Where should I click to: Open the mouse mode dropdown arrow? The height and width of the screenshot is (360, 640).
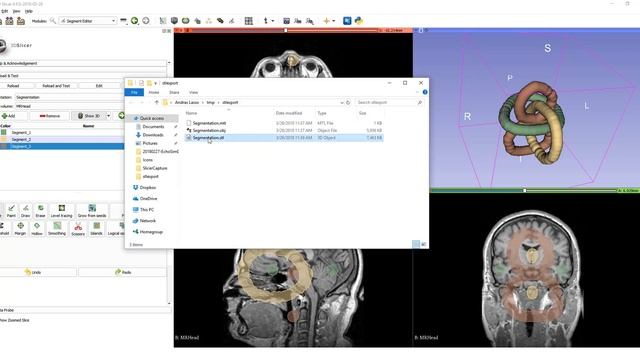click(273, 21)
